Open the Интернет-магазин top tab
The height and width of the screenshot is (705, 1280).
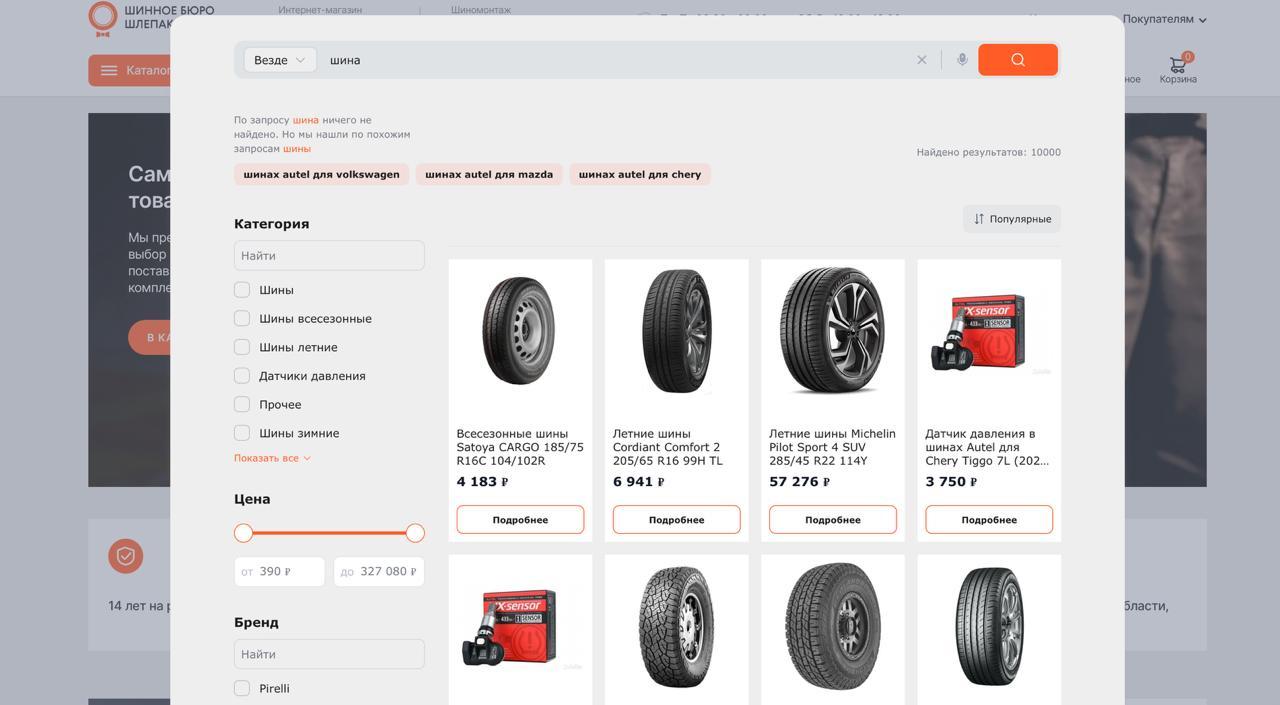coord(320,10)
